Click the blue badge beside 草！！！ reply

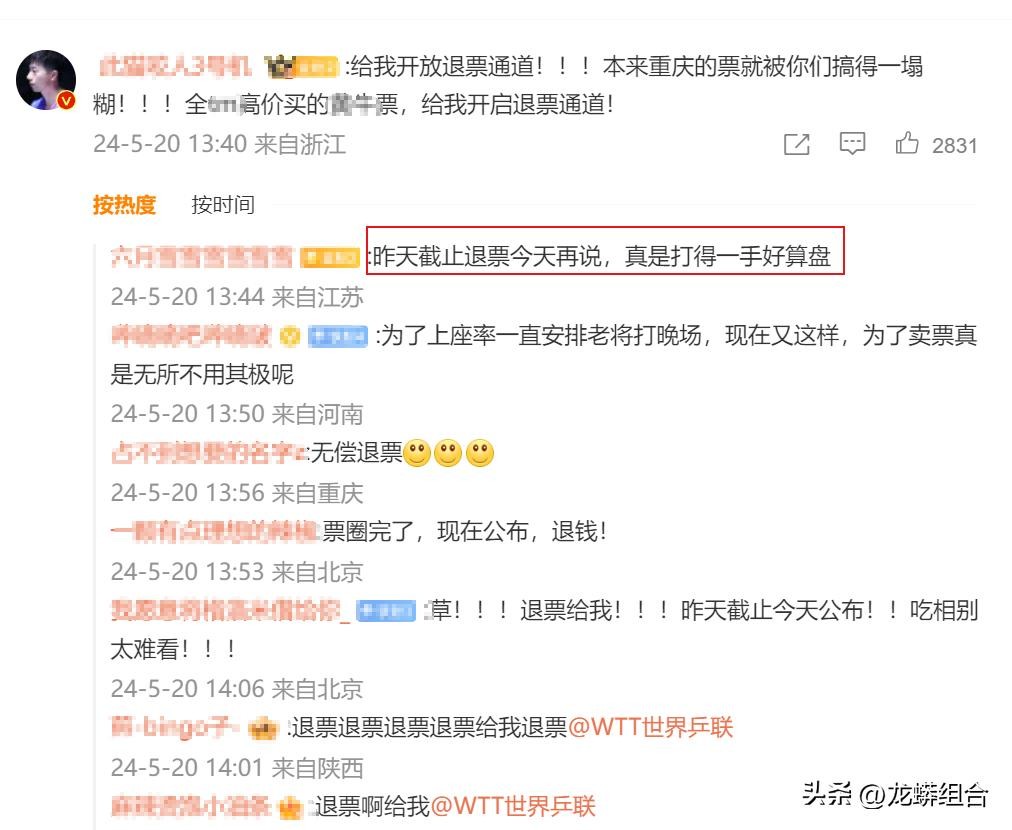386,611
